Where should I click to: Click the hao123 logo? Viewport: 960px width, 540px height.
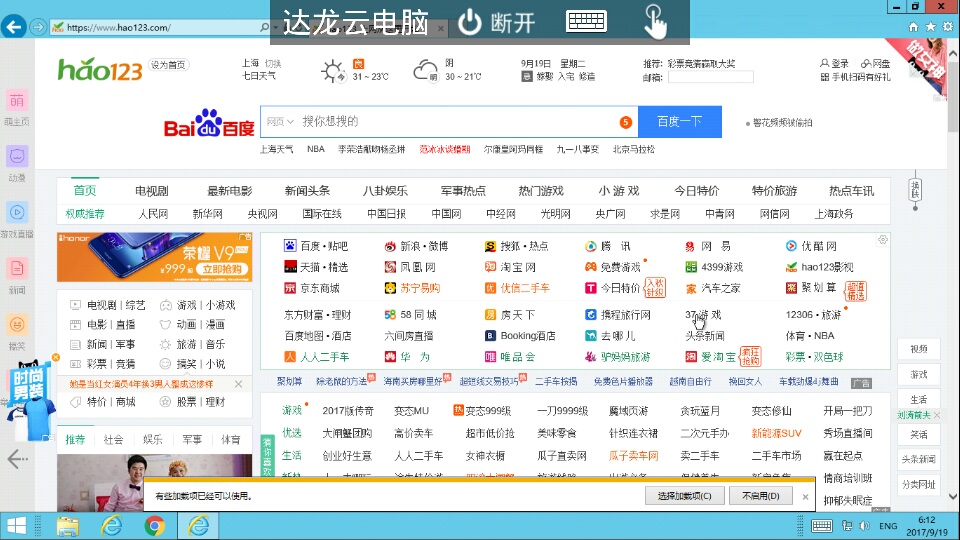(100, 69)
